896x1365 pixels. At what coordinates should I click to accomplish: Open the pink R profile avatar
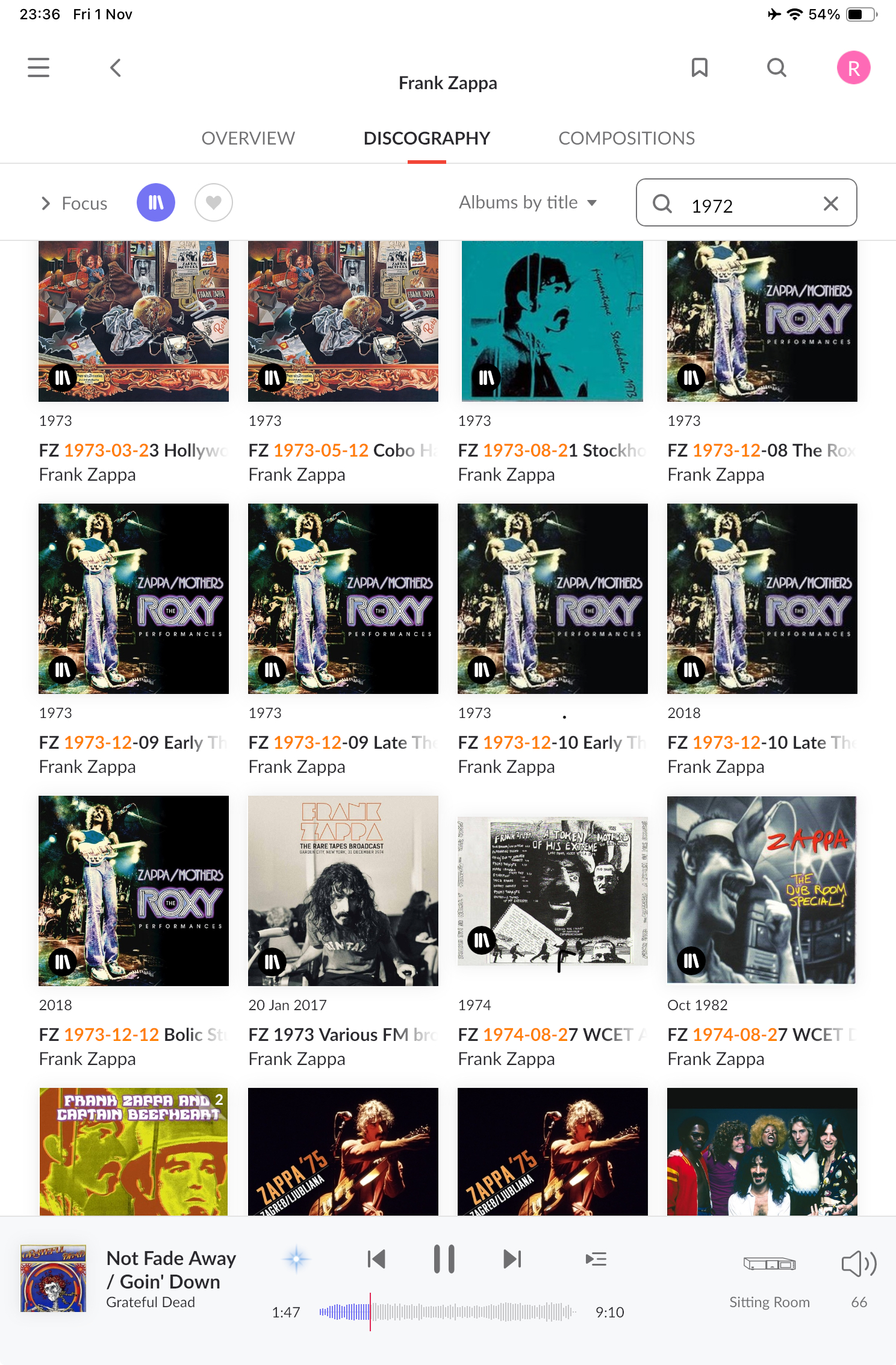pyautogui.click(x=853, y=67)
